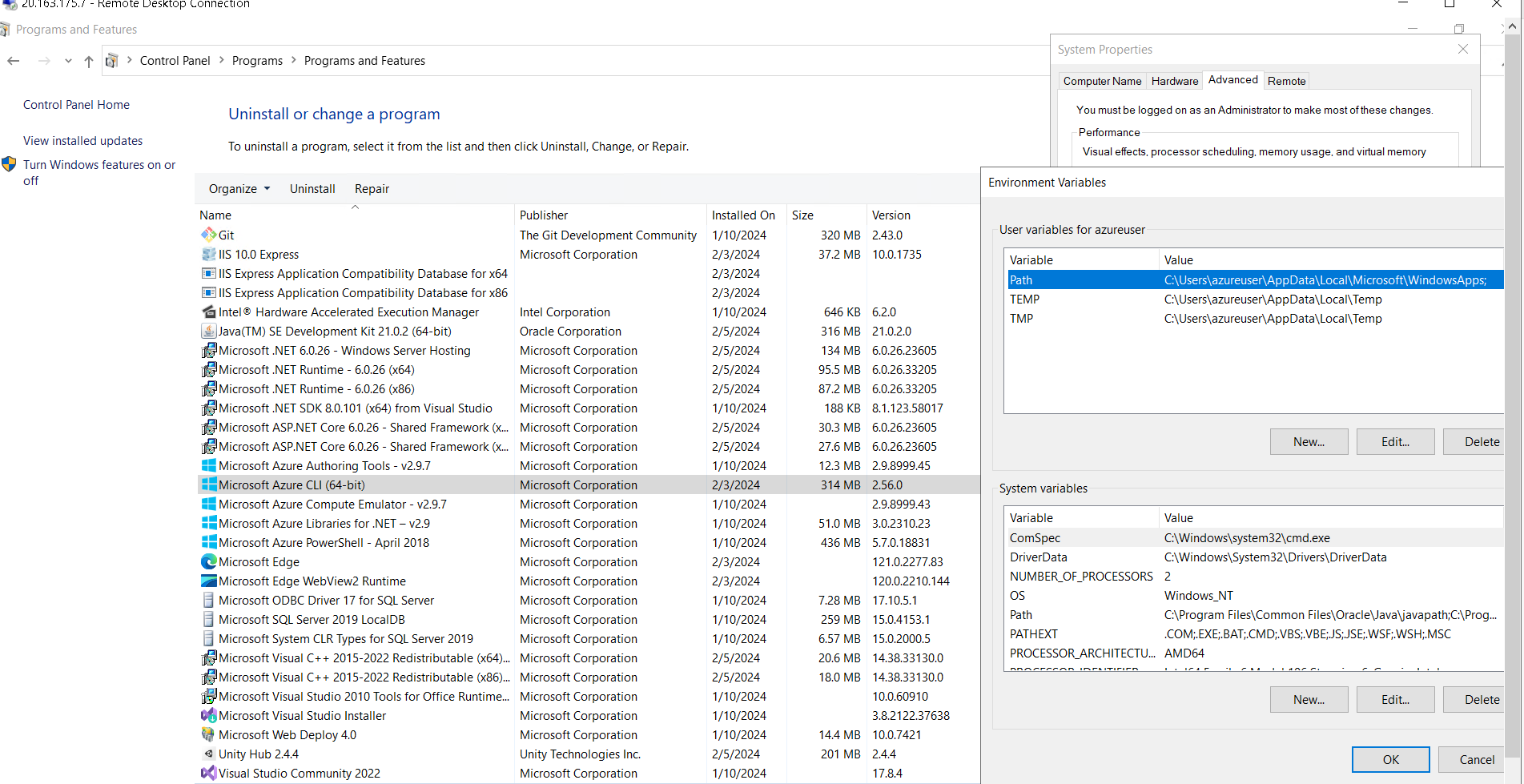1524x784 pixels.
Task: Click the Microsoft Azure CLI icon
Action: [x=208, y=484]
